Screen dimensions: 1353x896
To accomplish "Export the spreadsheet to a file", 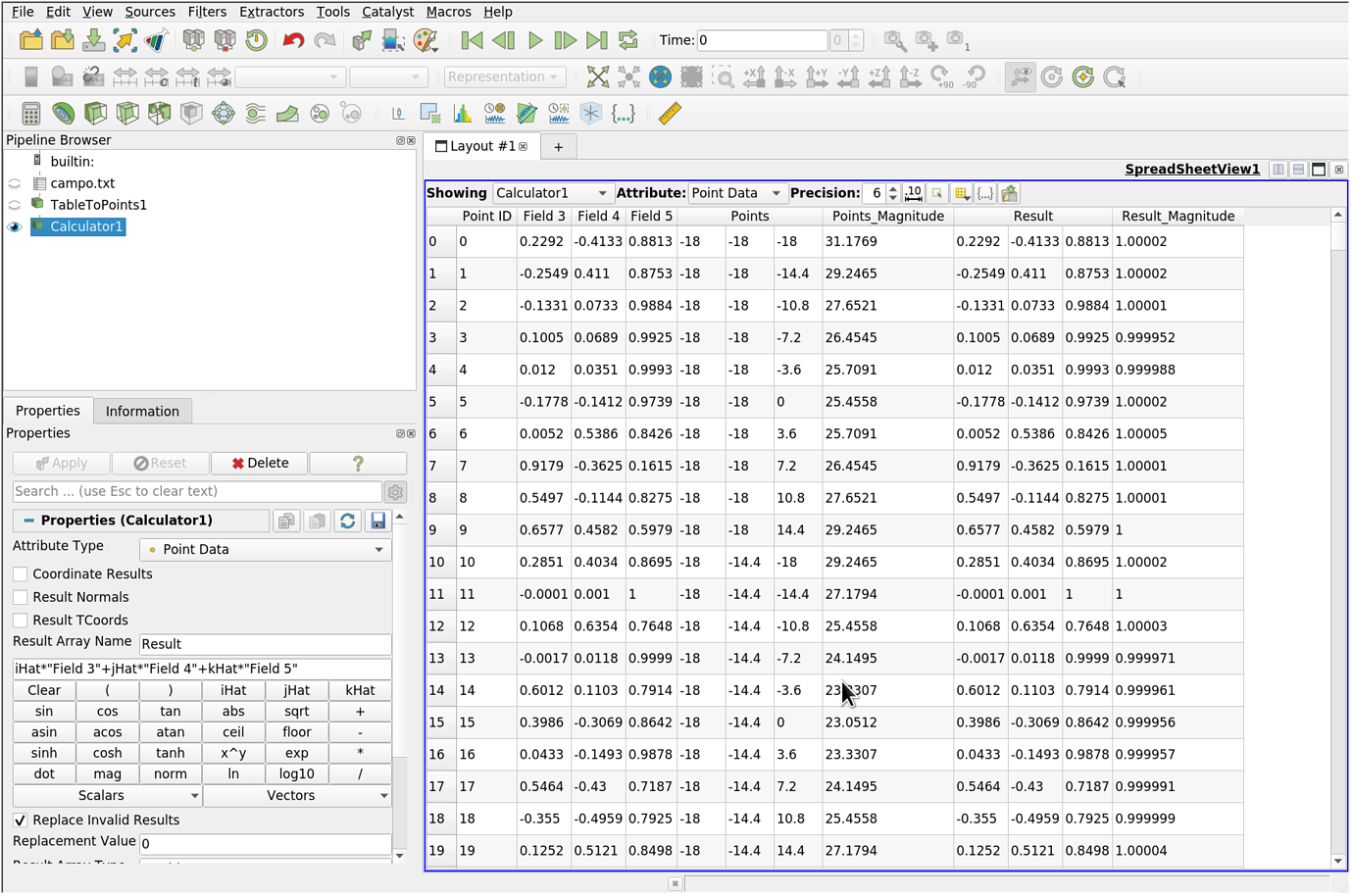I will (1008, 193).
